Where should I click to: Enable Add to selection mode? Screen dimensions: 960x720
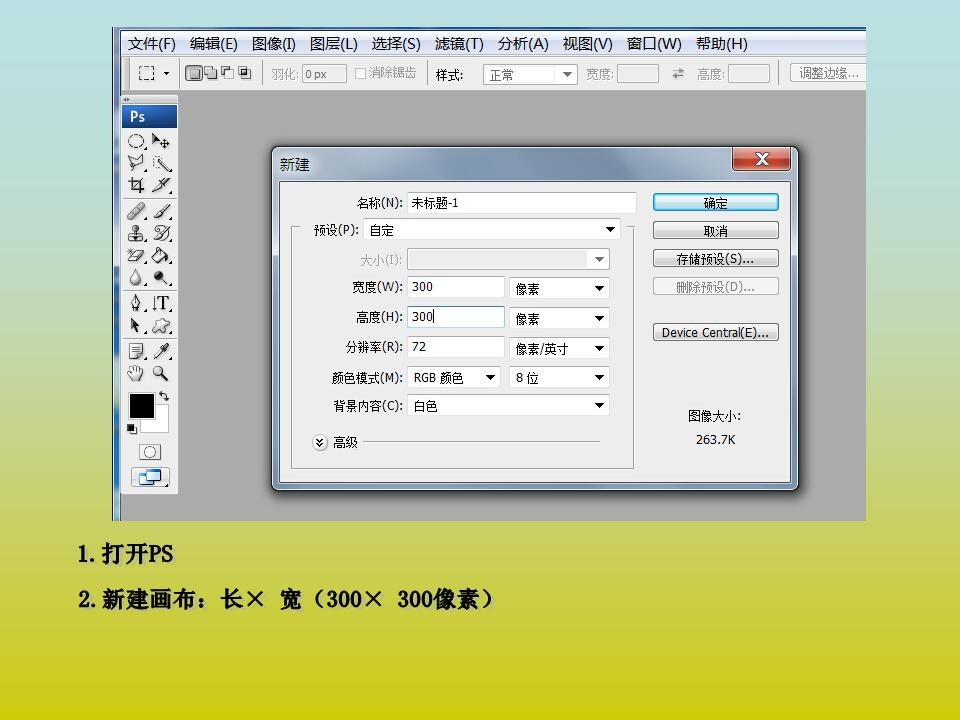[211, 73]
